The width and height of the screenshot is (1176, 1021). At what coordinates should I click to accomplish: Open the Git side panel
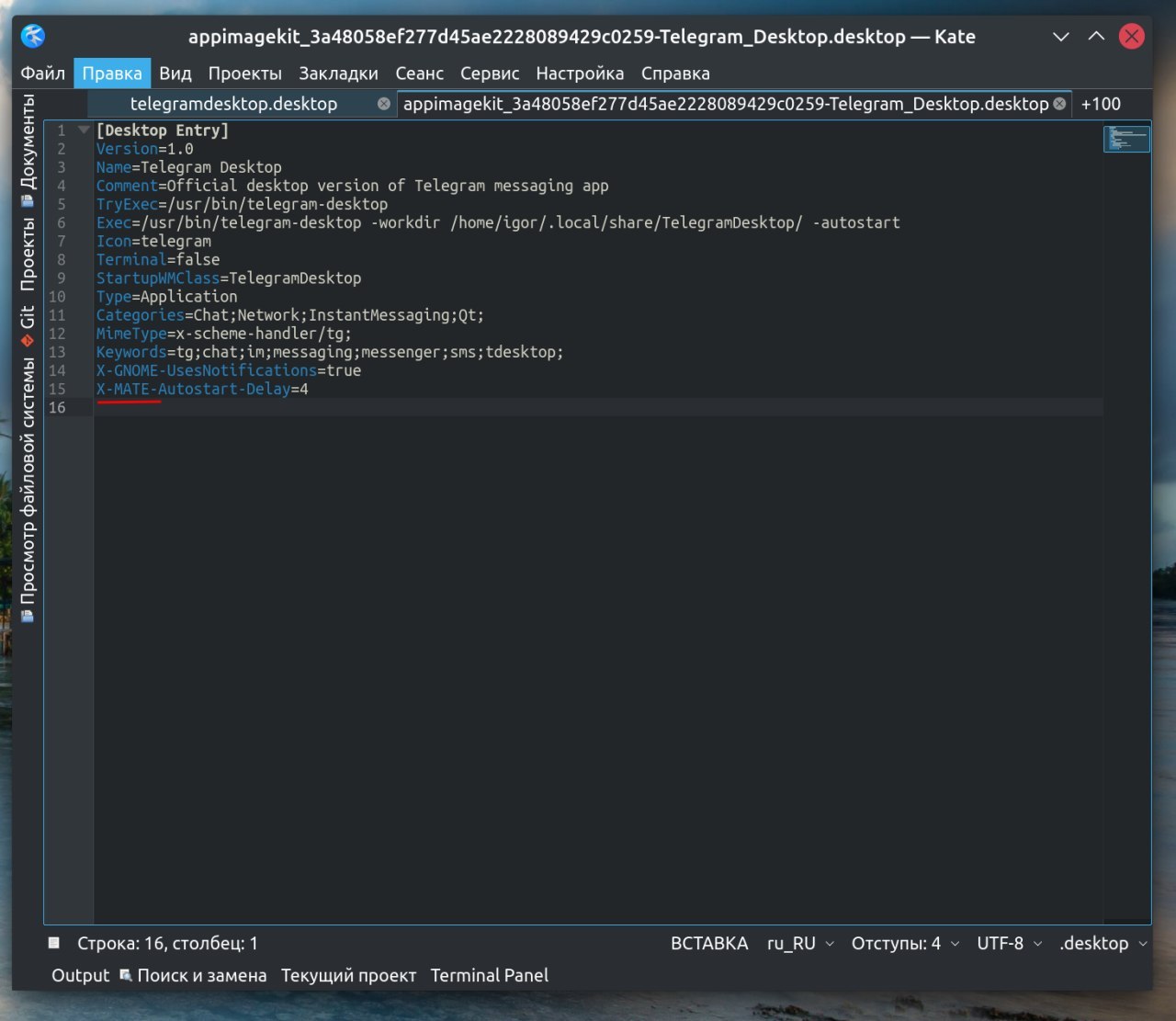28,325
